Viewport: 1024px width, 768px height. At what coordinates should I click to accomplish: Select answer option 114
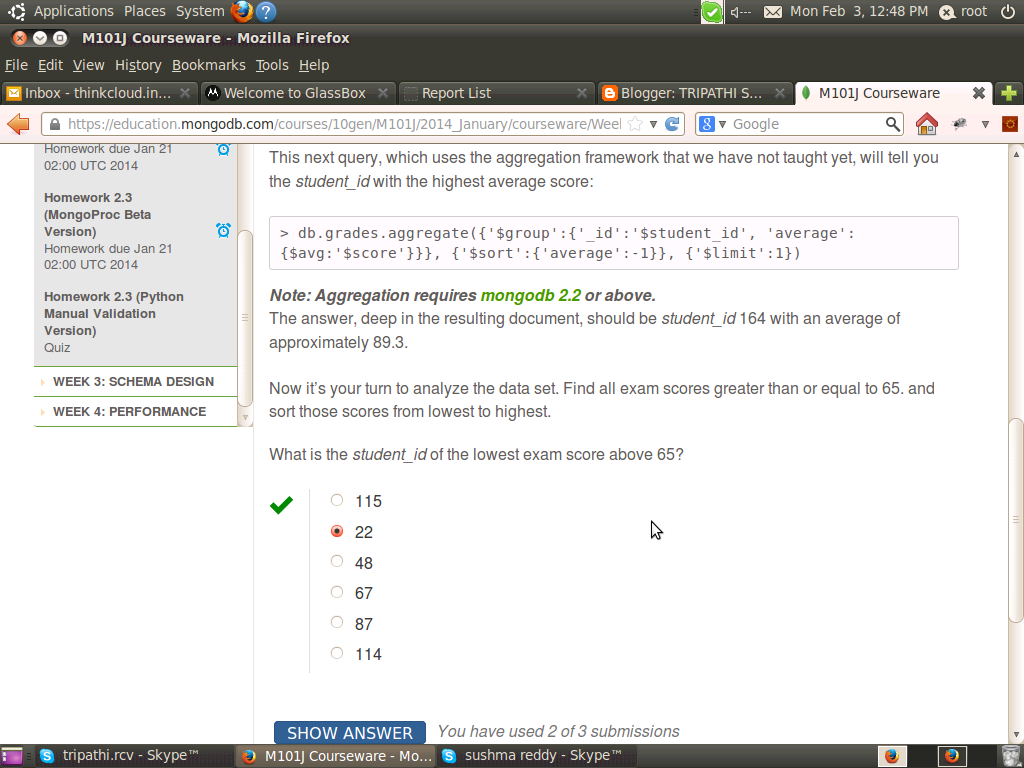(336, 652)
